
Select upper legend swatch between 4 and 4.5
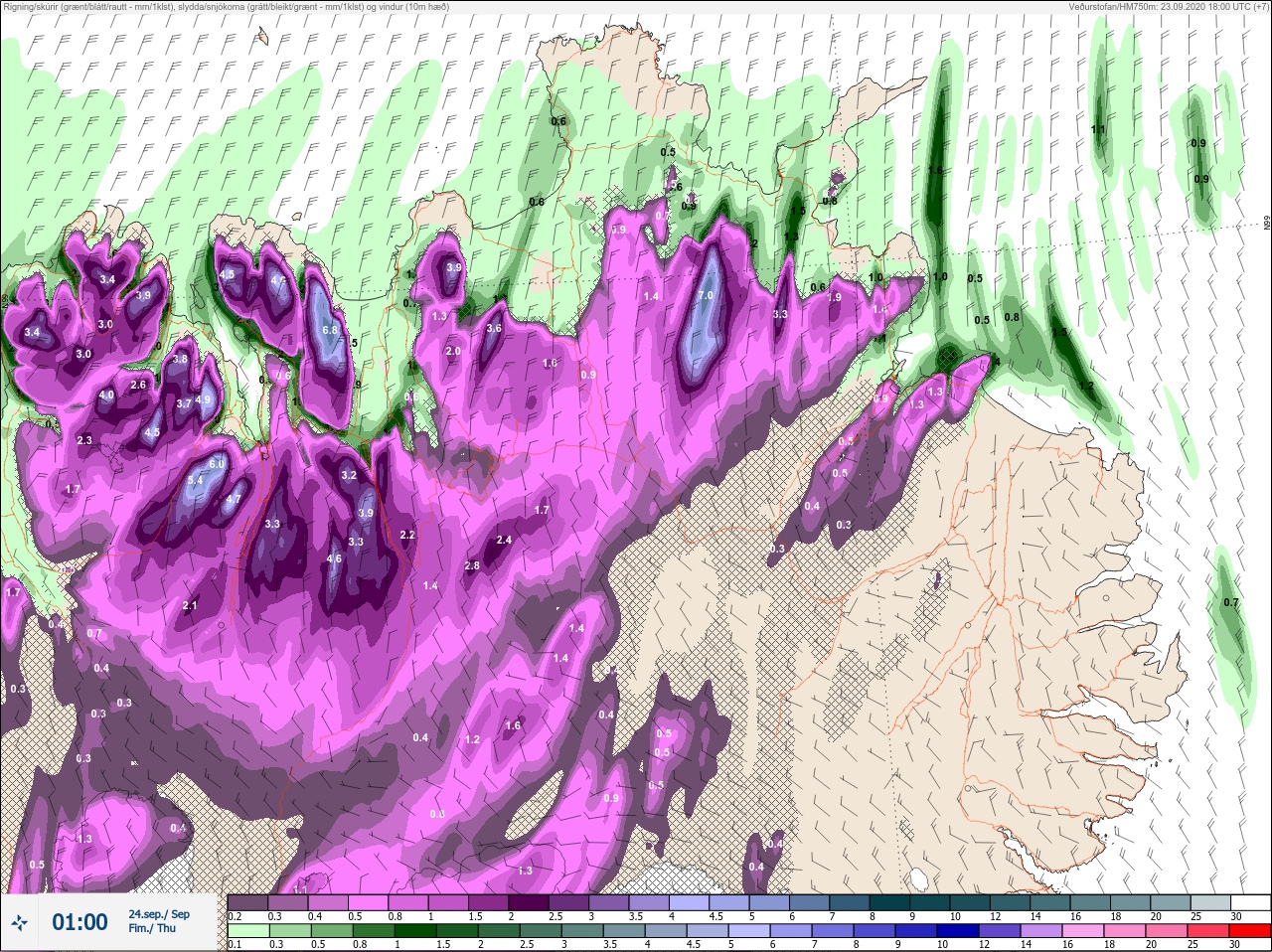[690, 901]
